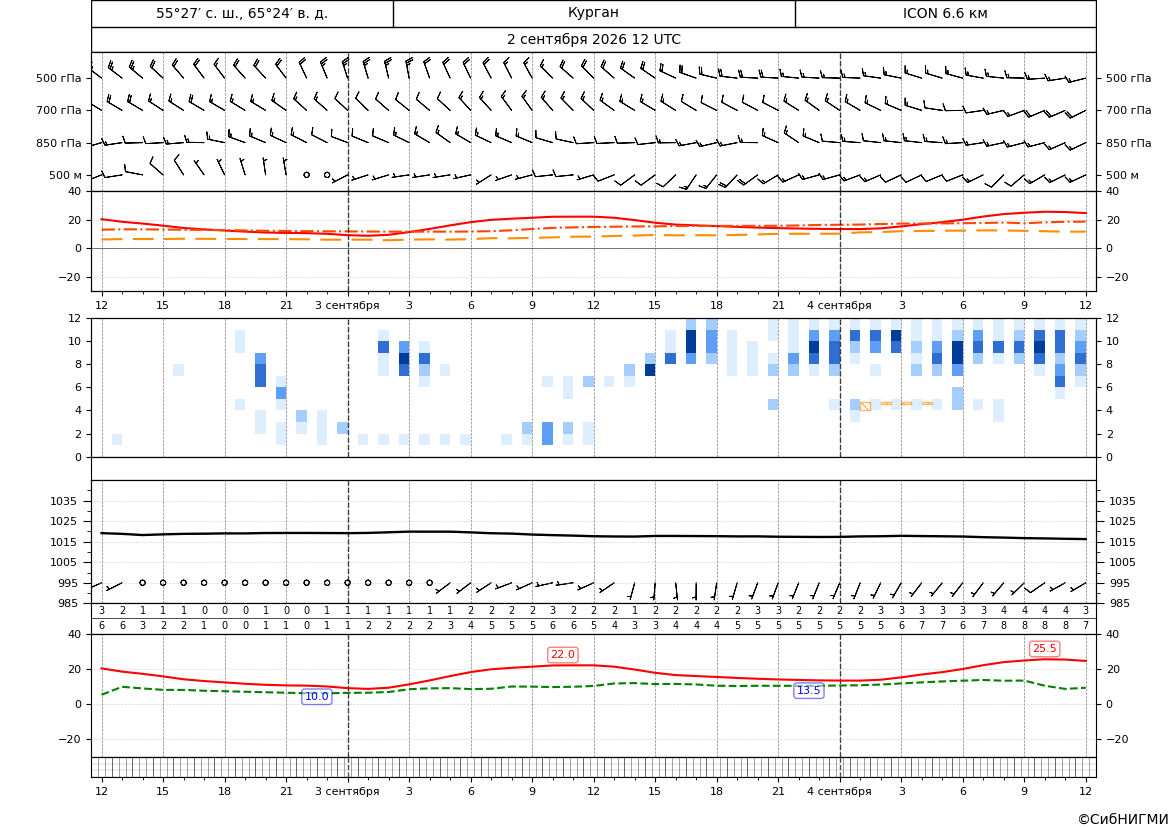Click the 4 сентября label below temperature panel

tap(839, 305)
